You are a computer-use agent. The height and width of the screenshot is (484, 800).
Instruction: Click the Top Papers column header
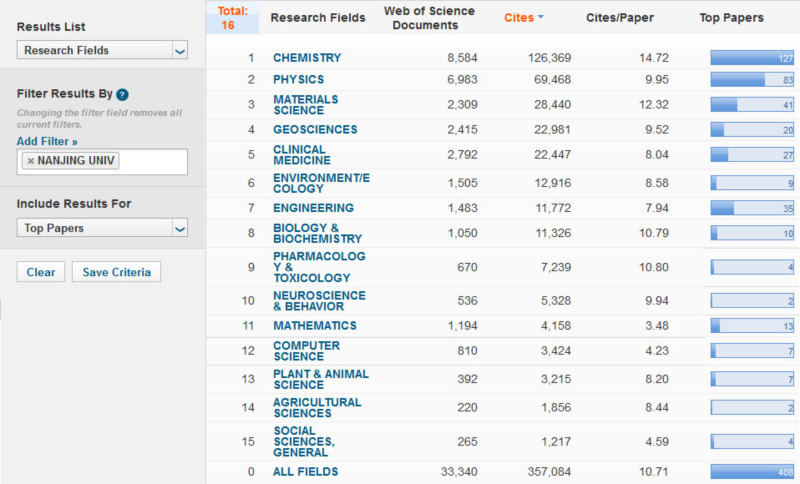731,18
